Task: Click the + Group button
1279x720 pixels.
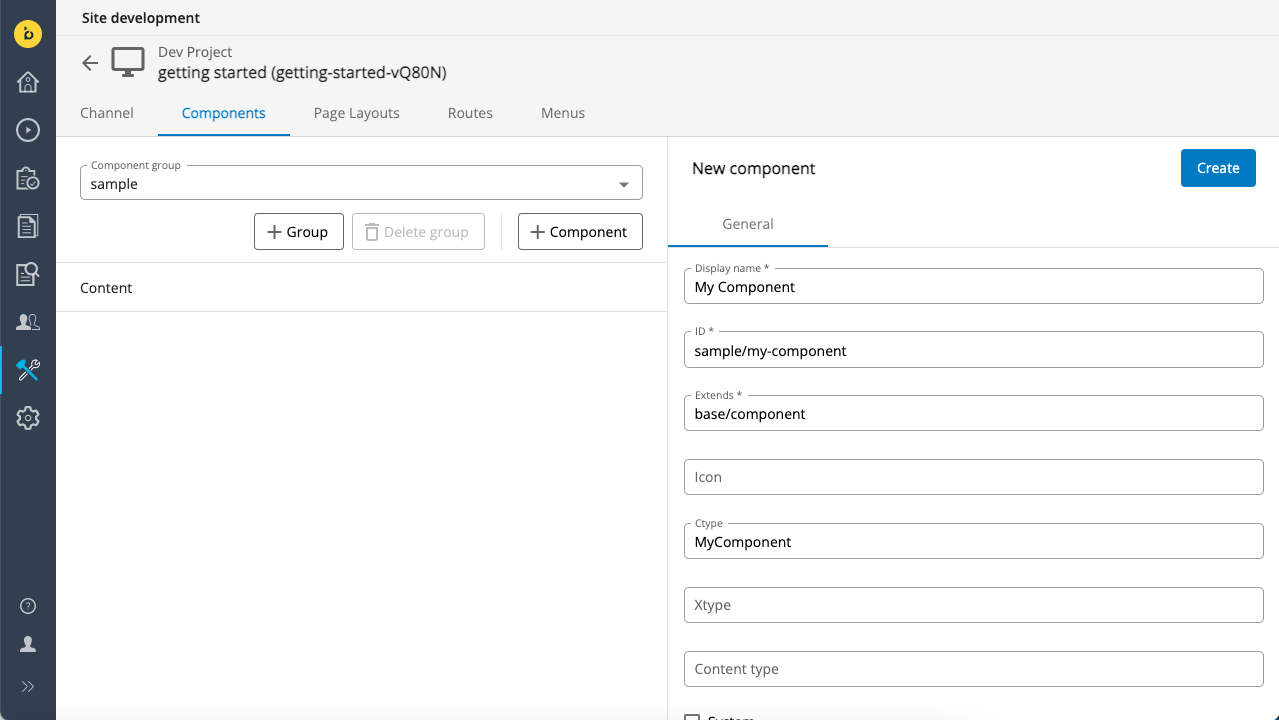Action: point(299,232)
